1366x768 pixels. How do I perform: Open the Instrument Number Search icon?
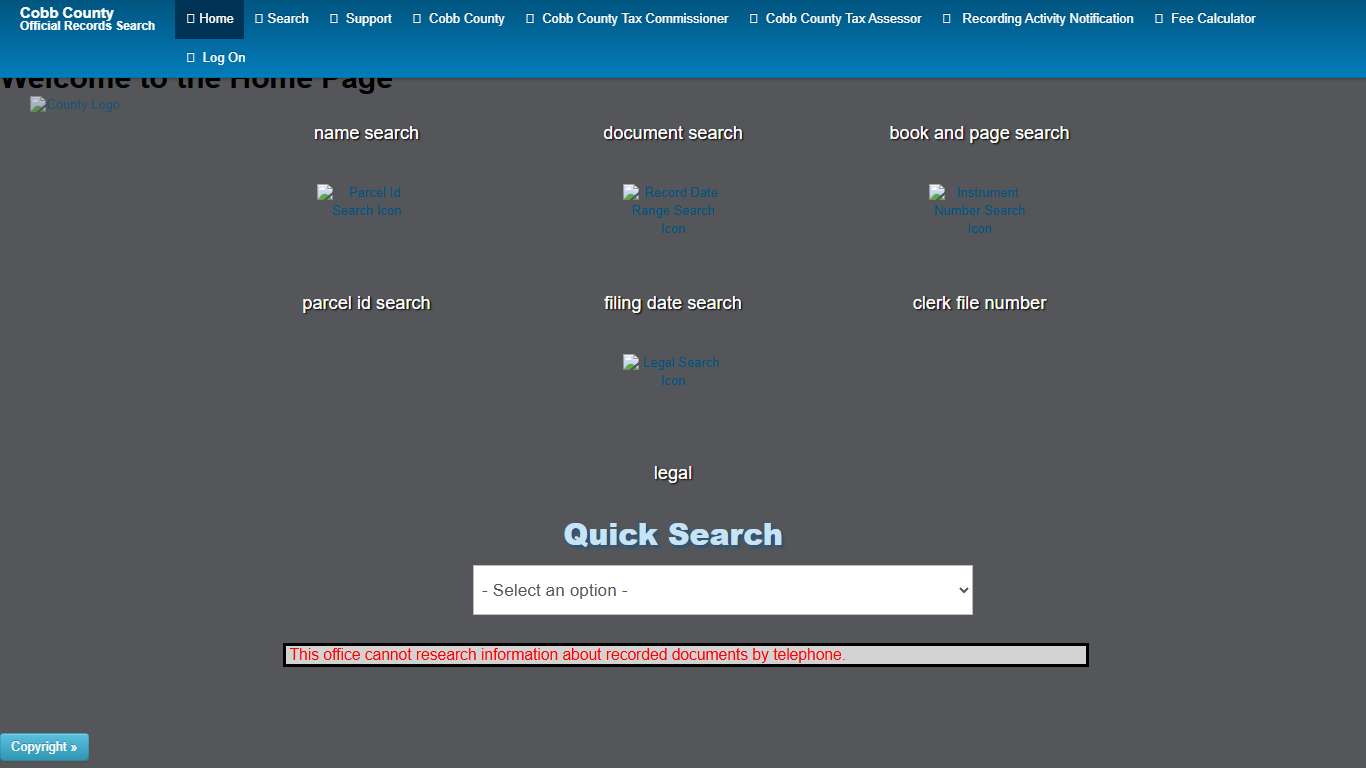(x=978, y=210)
